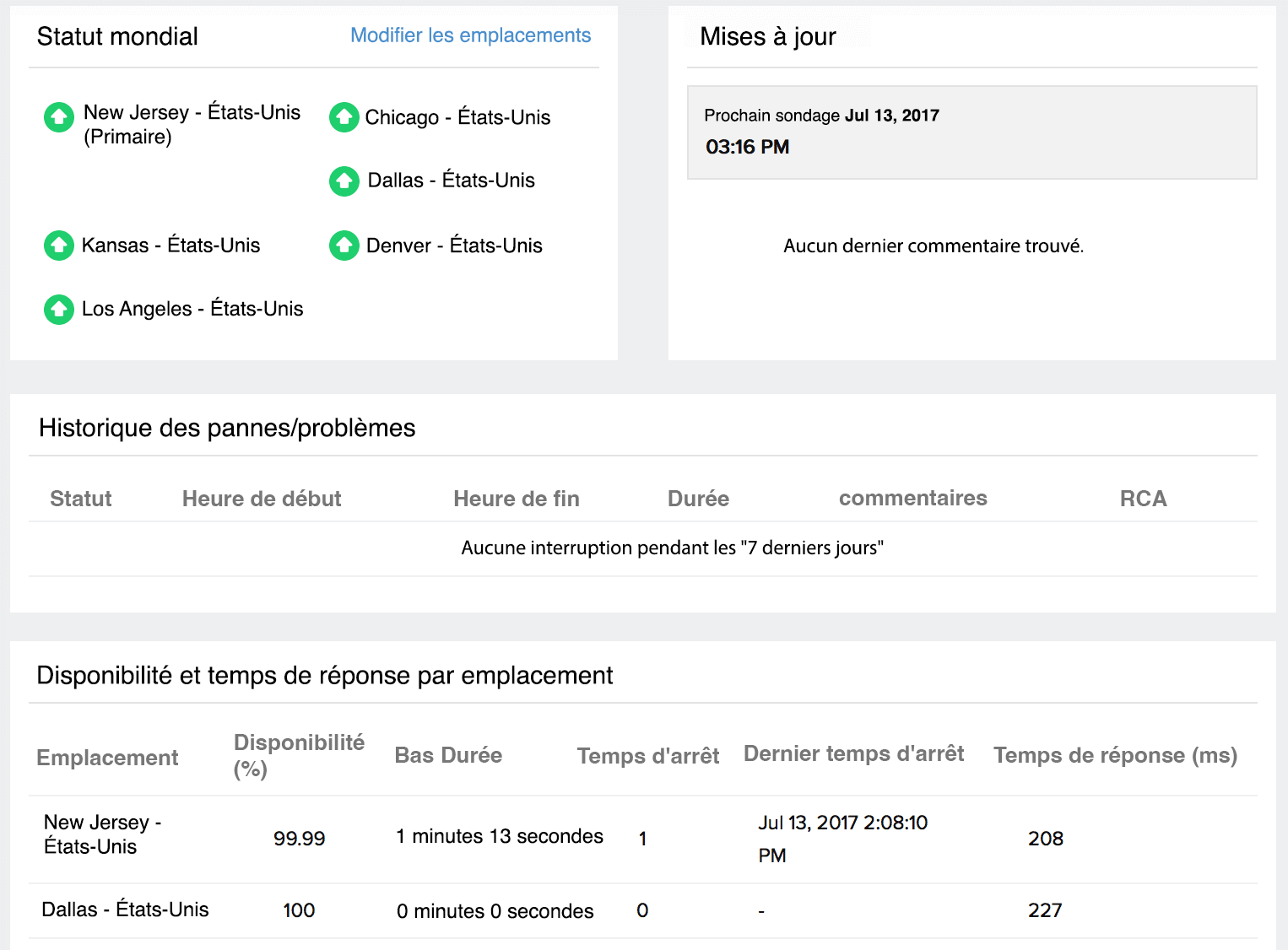Click the RCA column header
1288x950 pixels.
1143,499
